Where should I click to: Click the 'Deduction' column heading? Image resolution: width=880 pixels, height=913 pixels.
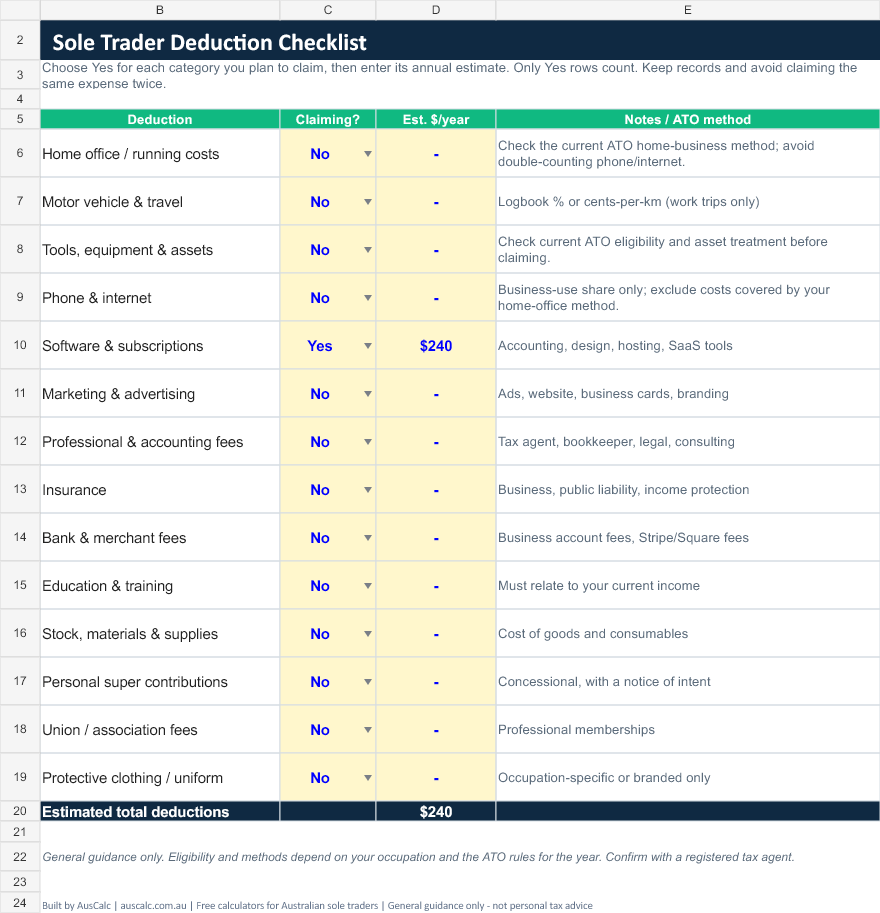pyautogui.click(x=160, y=119)
